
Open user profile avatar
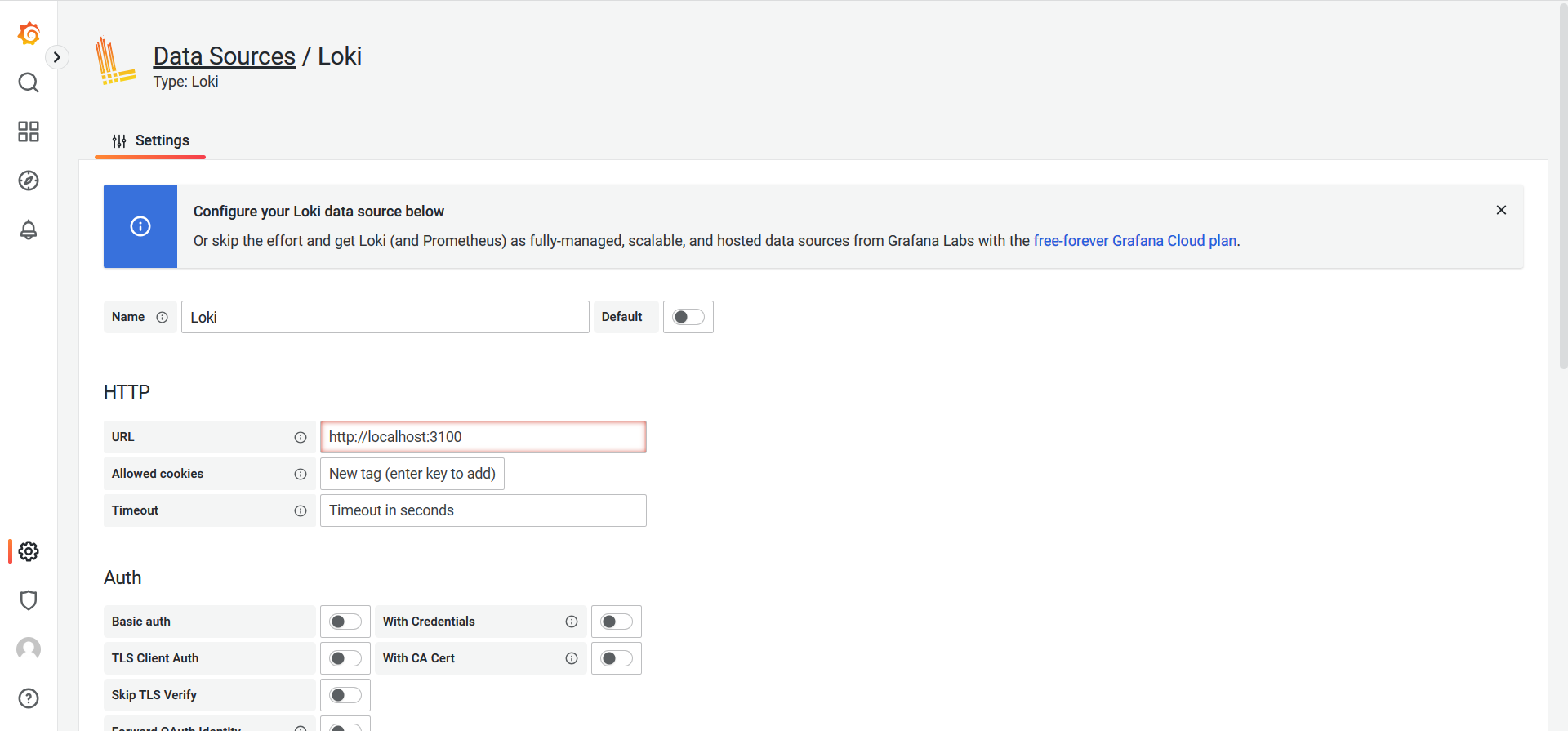pos(29,649)
